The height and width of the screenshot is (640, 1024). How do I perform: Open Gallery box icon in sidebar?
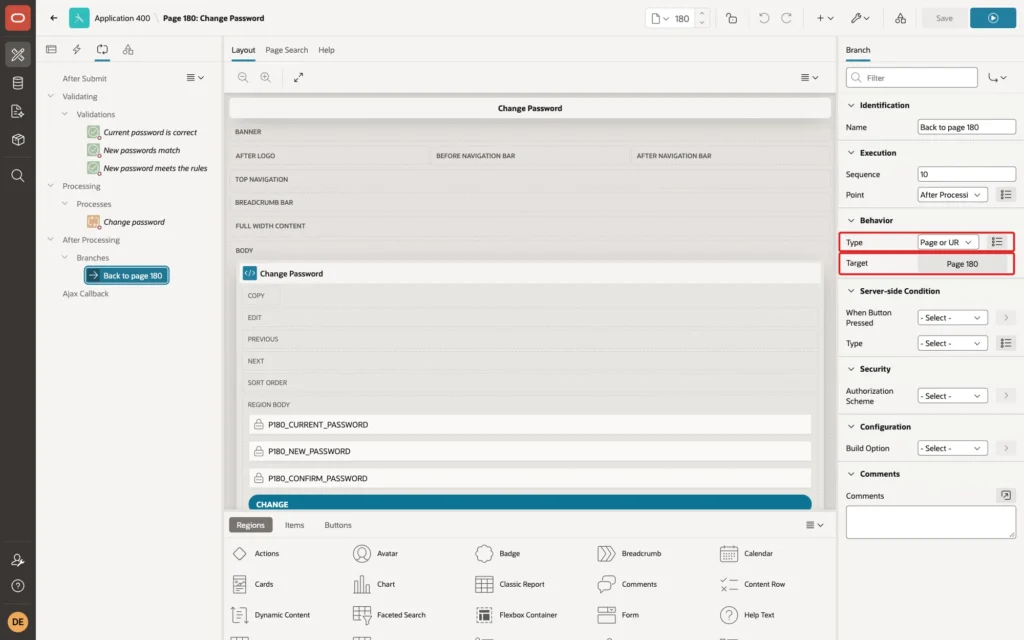click(18, 139)
